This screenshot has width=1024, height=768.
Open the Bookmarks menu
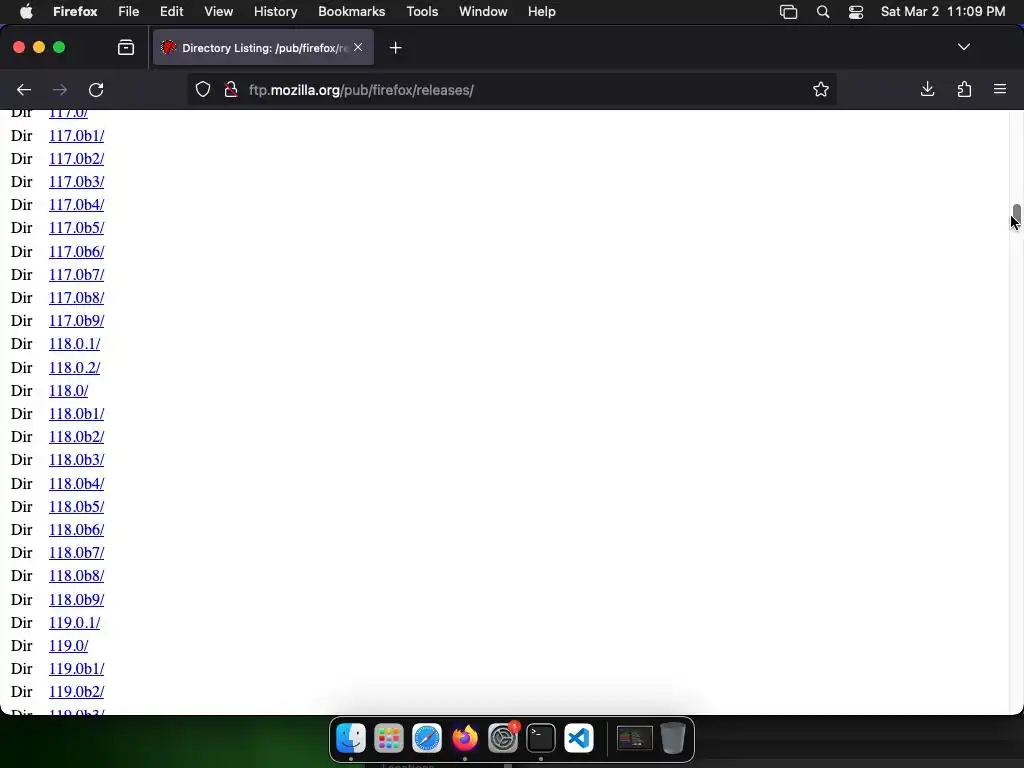(351, 11)
